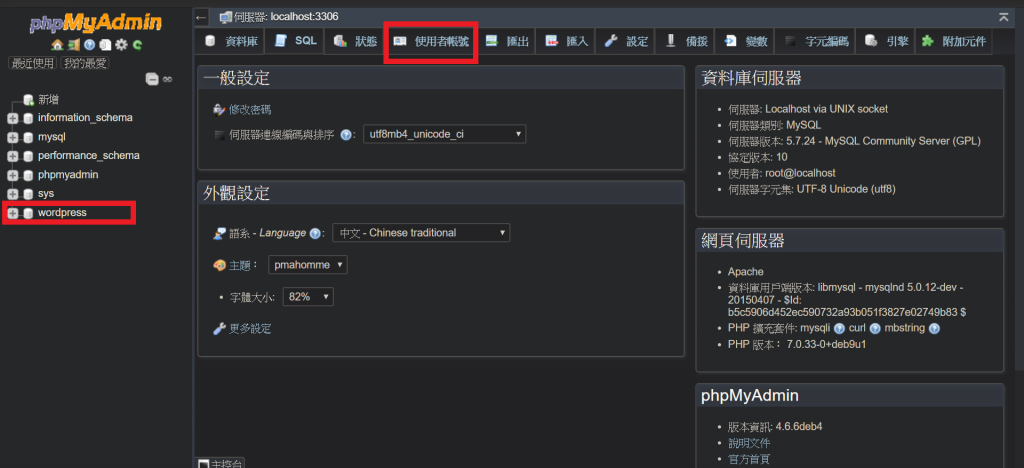Click the back arrow left of 伺服器 breadcrumb
This screenshot has height=468, width=1024.
pyautogui.click(x=202, y=17)
